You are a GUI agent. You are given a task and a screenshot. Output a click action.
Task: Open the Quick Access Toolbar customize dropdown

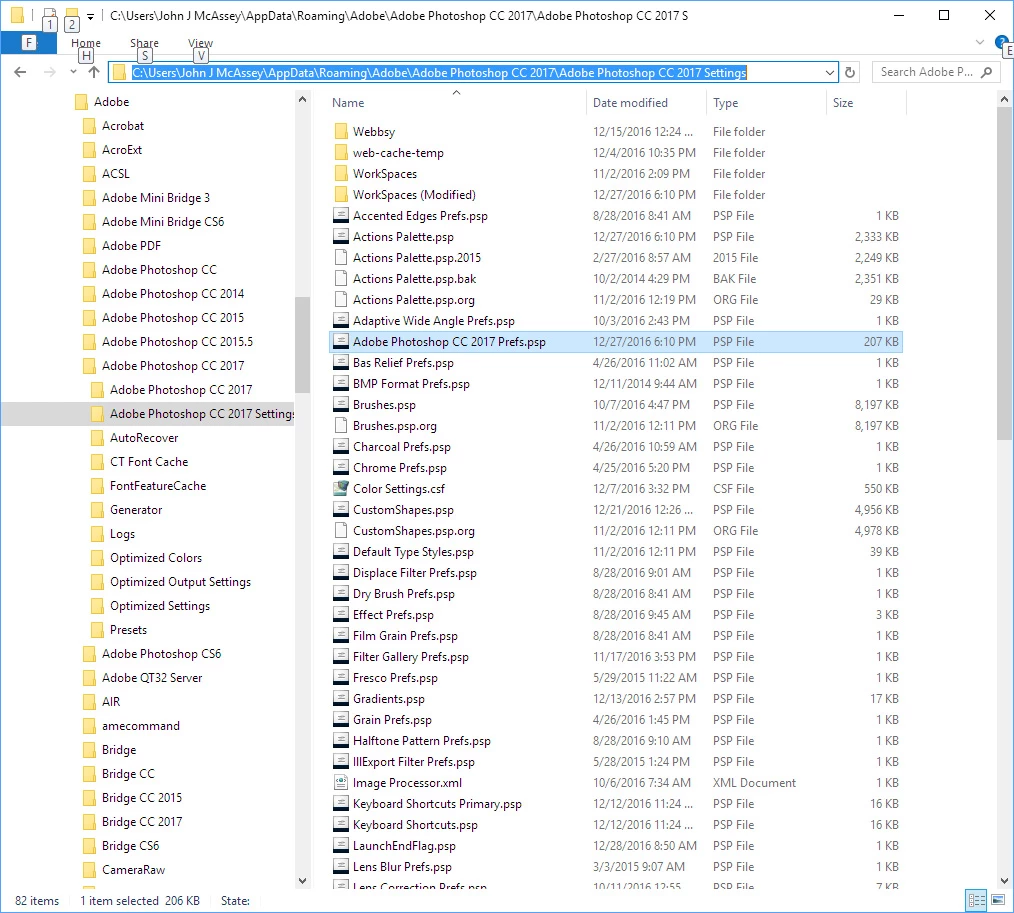click(91, 16)
